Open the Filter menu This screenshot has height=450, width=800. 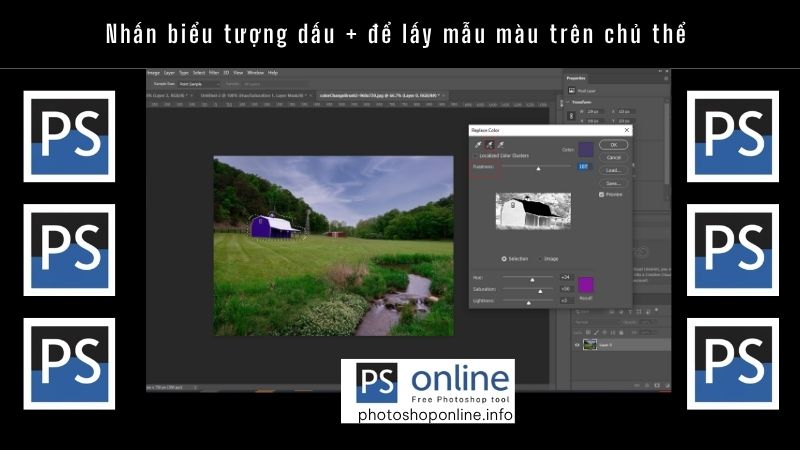click(x=214, y=73)
